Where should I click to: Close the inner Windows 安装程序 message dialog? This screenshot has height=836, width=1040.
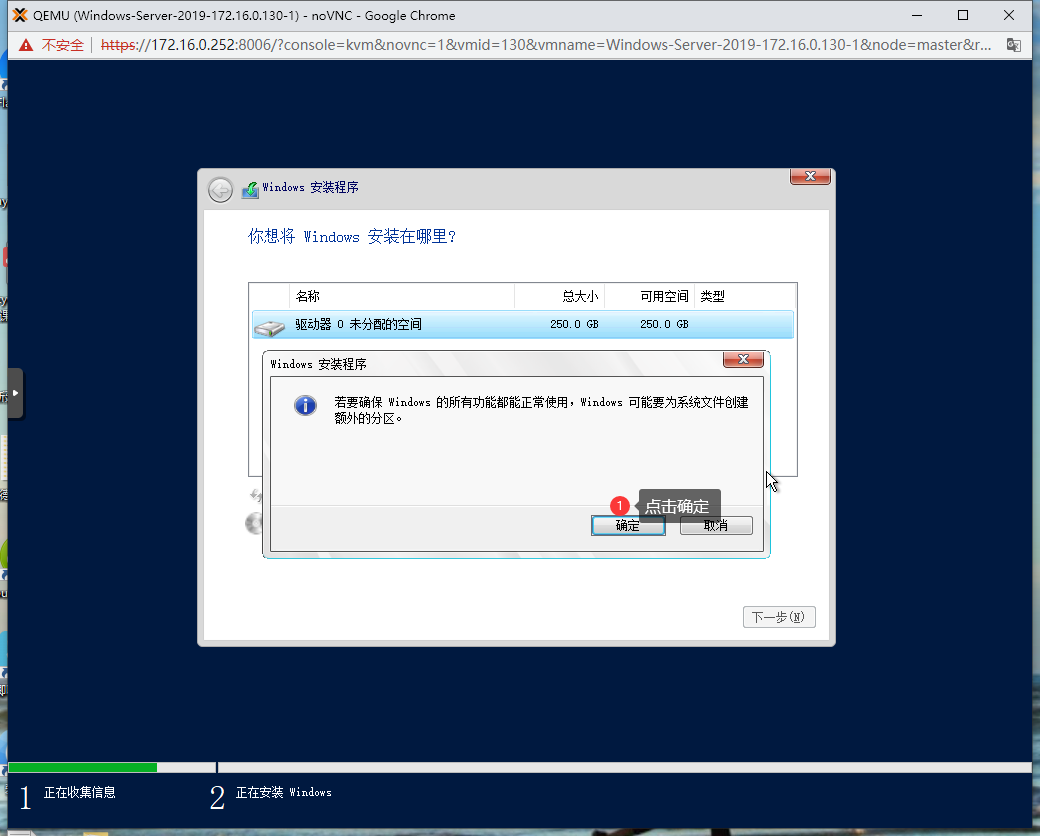tap(743, 359)
